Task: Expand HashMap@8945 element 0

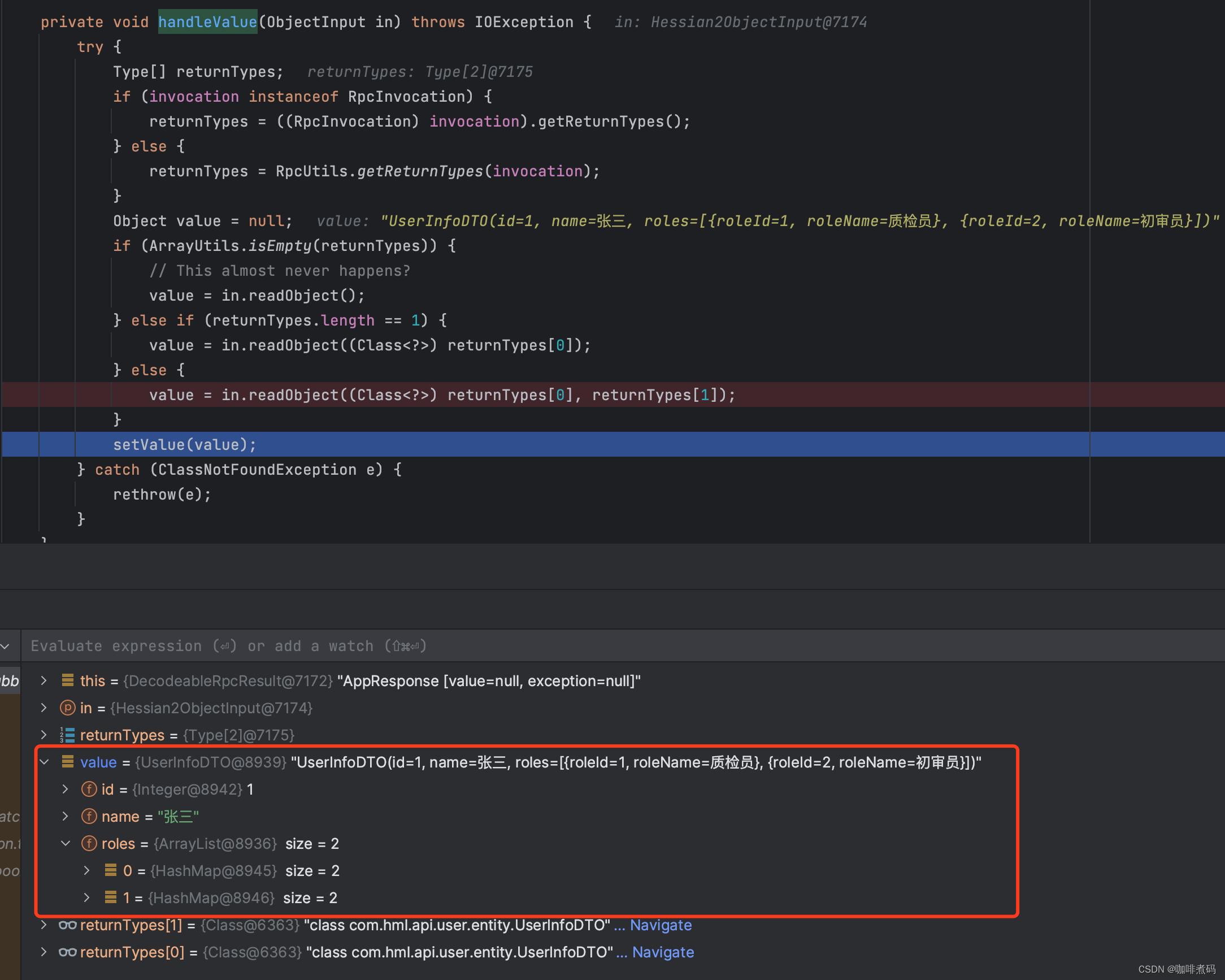Action: click(x=87, y=871)
